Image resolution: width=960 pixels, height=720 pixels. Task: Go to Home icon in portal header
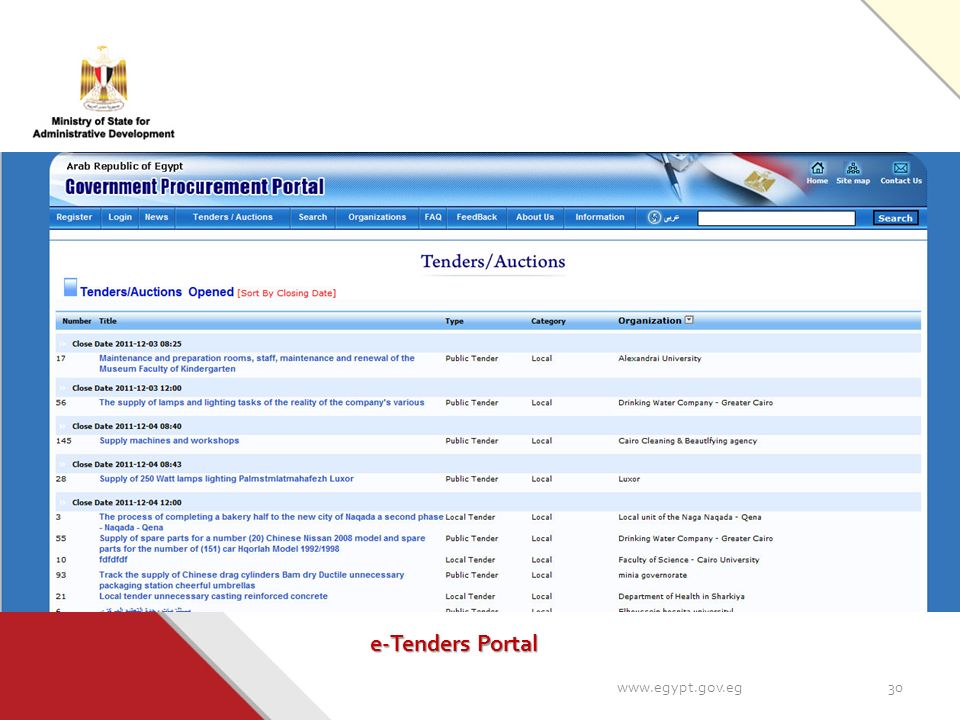click(x=817, y=168)
